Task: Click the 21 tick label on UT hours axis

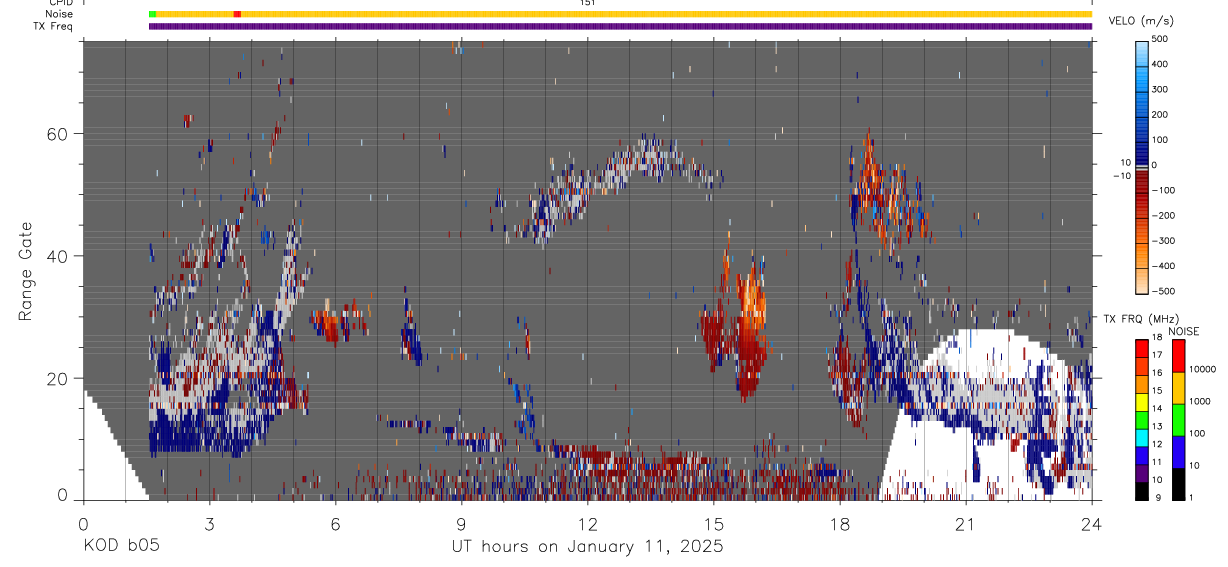Action: point(965,524)
